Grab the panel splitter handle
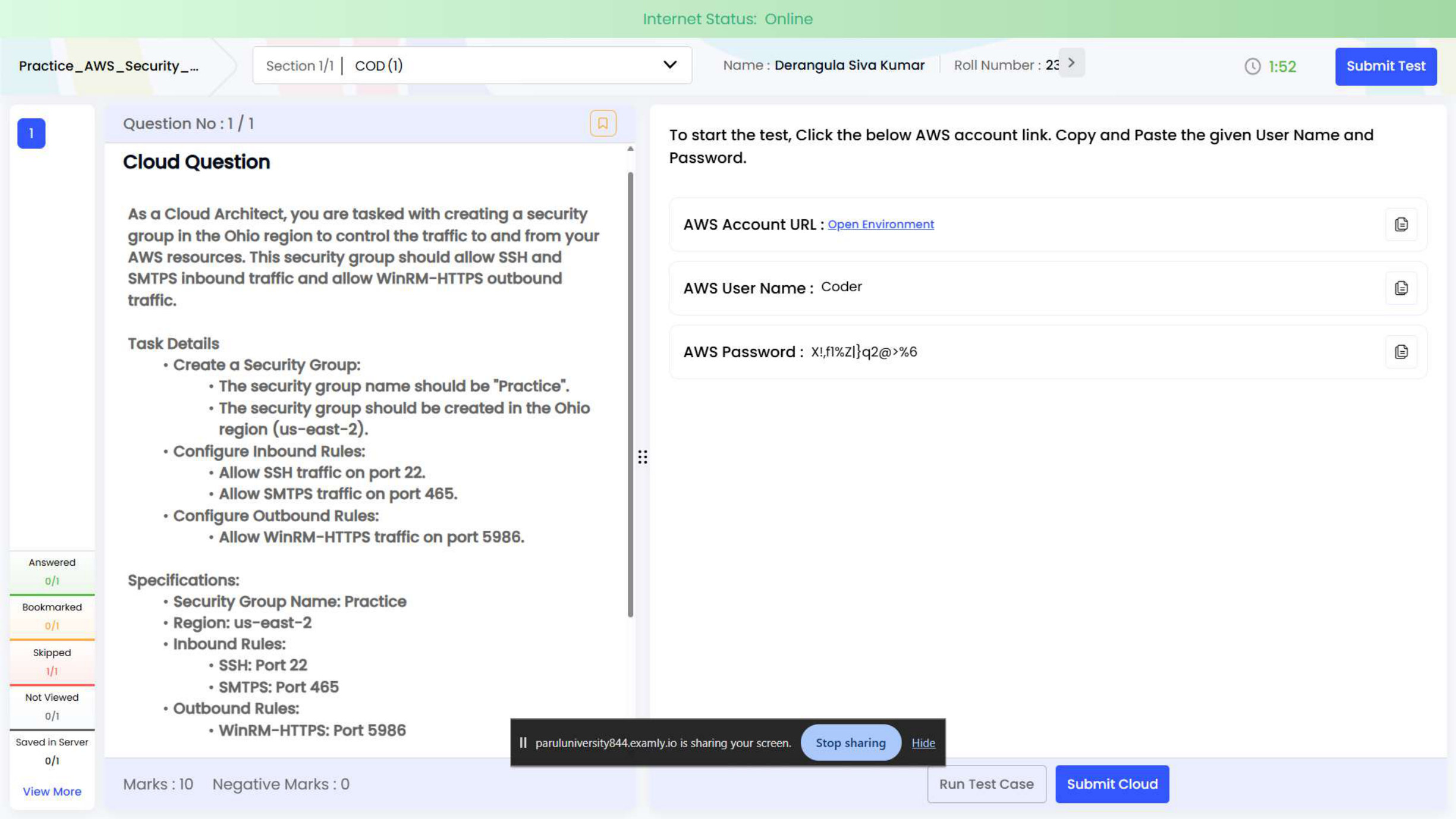The width and height of the screenshot is (1456, 819). (x=642, y=456)
